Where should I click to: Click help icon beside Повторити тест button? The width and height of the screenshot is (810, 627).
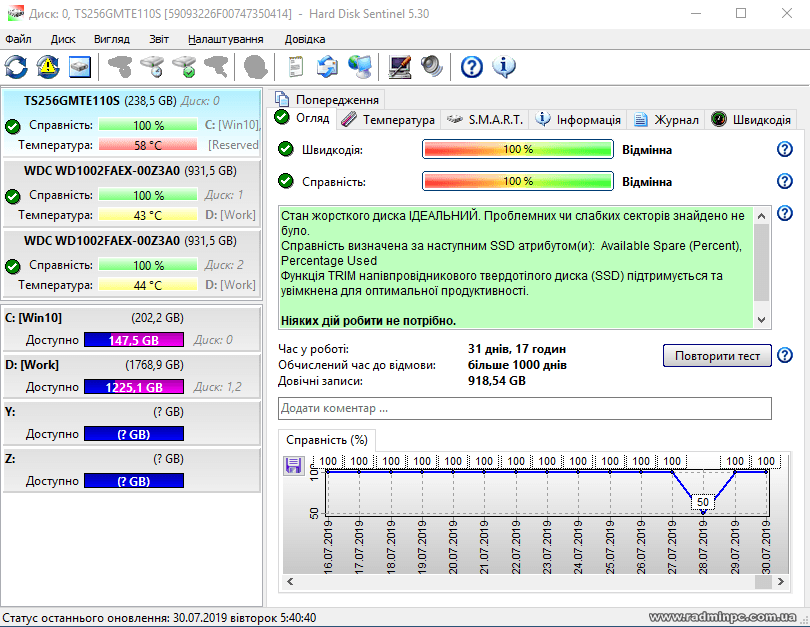(x=785, y=356)
